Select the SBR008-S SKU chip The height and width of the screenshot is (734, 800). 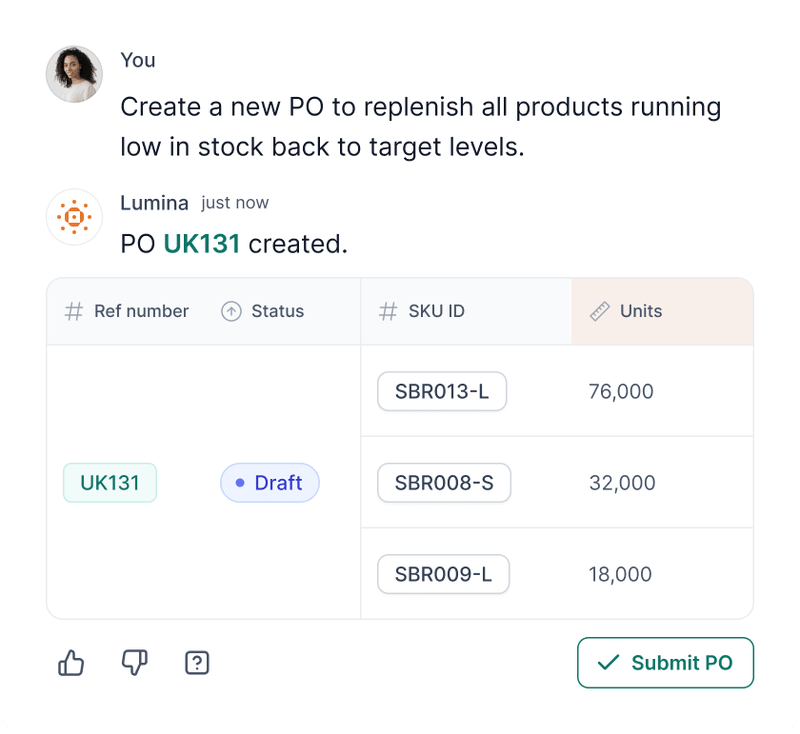tap(444, 482)
